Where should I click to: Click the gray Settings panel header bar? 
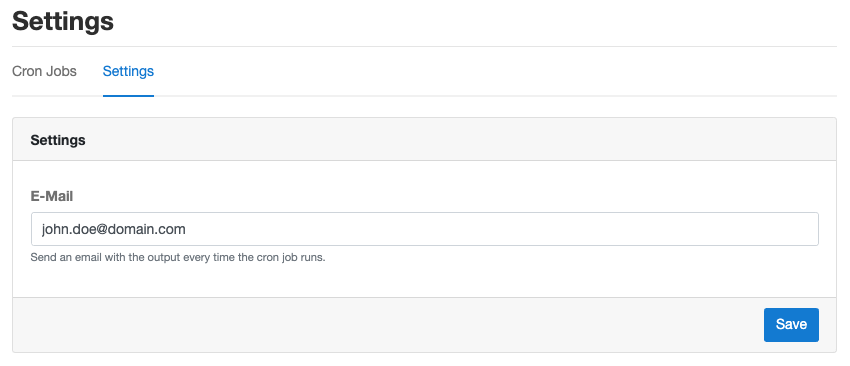(424, 139)
